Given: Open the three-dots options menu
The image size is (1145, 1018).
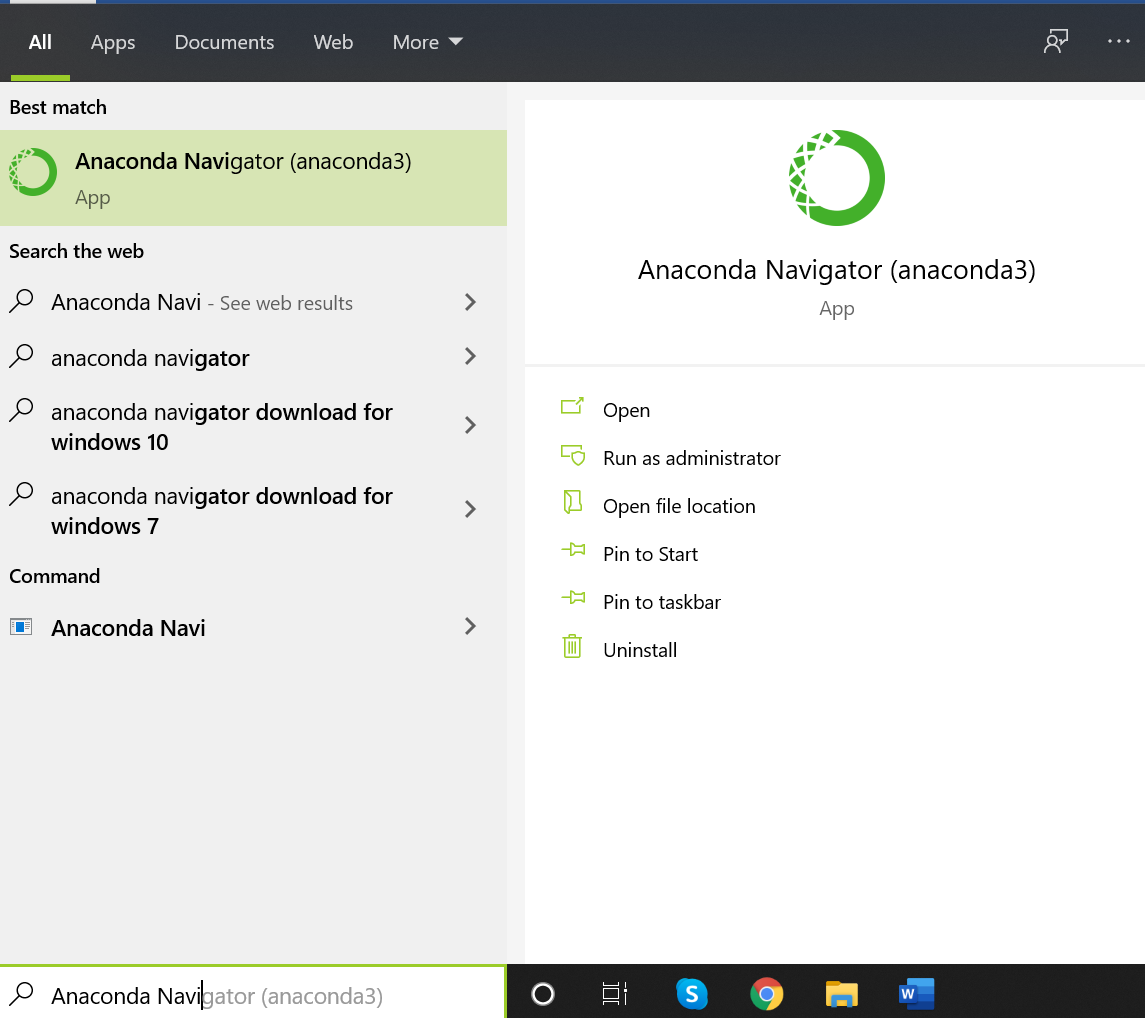Looking at the screenshot, I should click(1118, 42).
